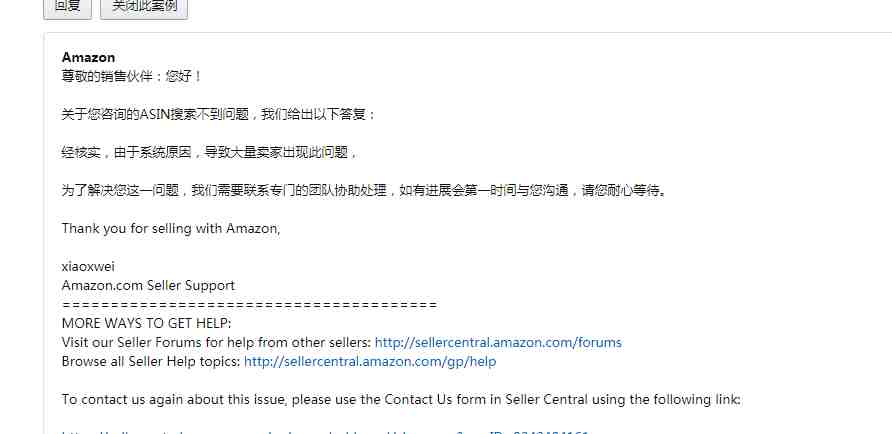Click the line starting with 经核实
Screen dimensions: 892x434
pyautogui.click(x=209, y=152)
